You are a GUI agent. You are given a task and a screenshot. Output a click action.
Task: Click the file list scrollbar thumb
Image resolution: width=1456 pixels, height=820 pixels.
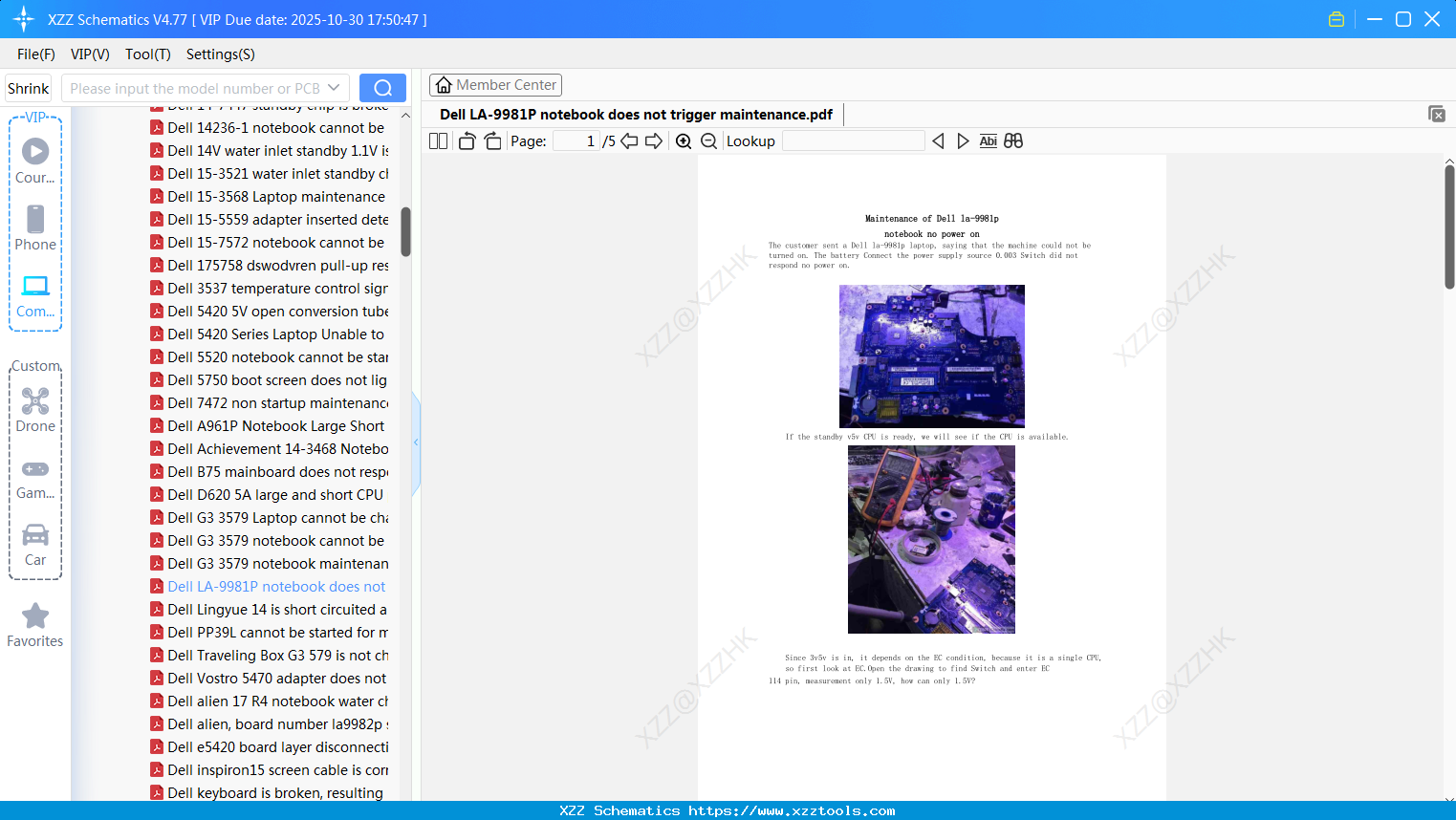click(405, 231)
